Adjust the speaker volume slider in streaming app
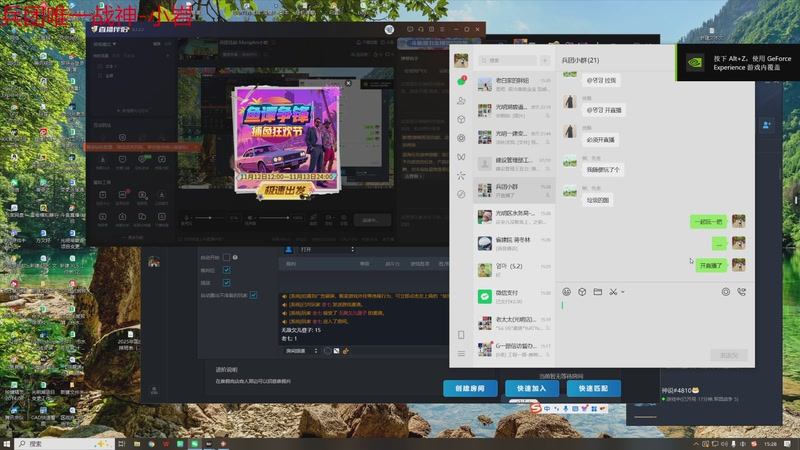 point(273,218)
